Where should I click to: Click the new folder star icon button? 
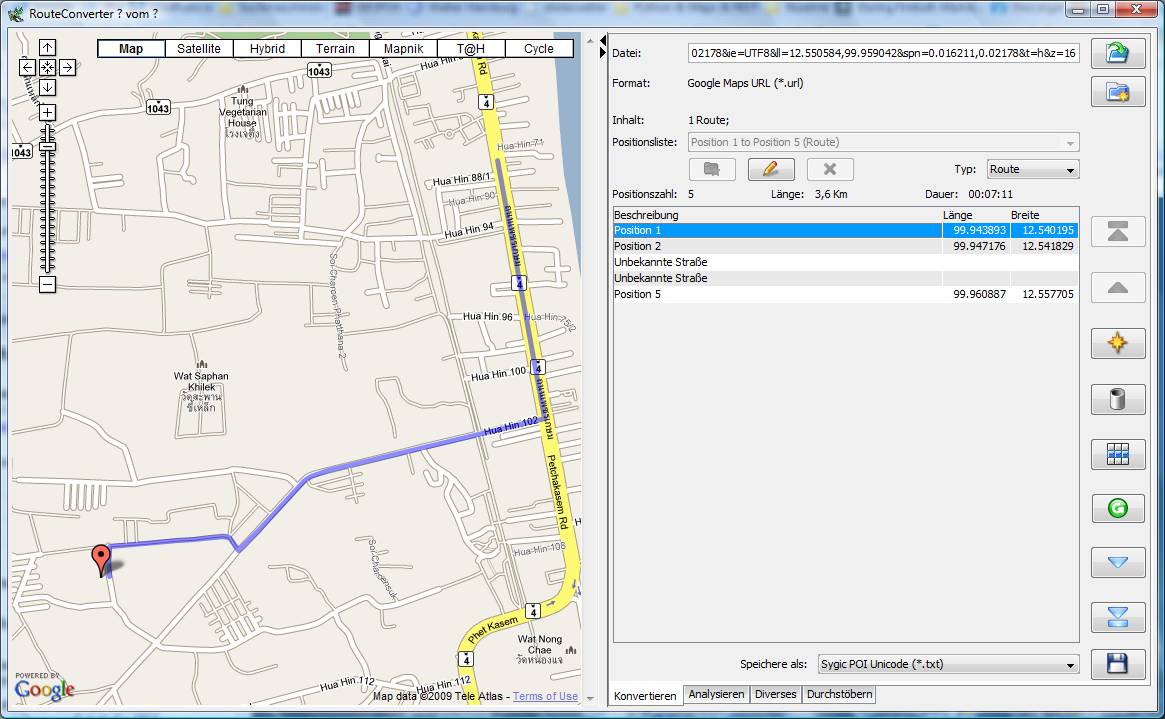click(x=1117, y=93)
